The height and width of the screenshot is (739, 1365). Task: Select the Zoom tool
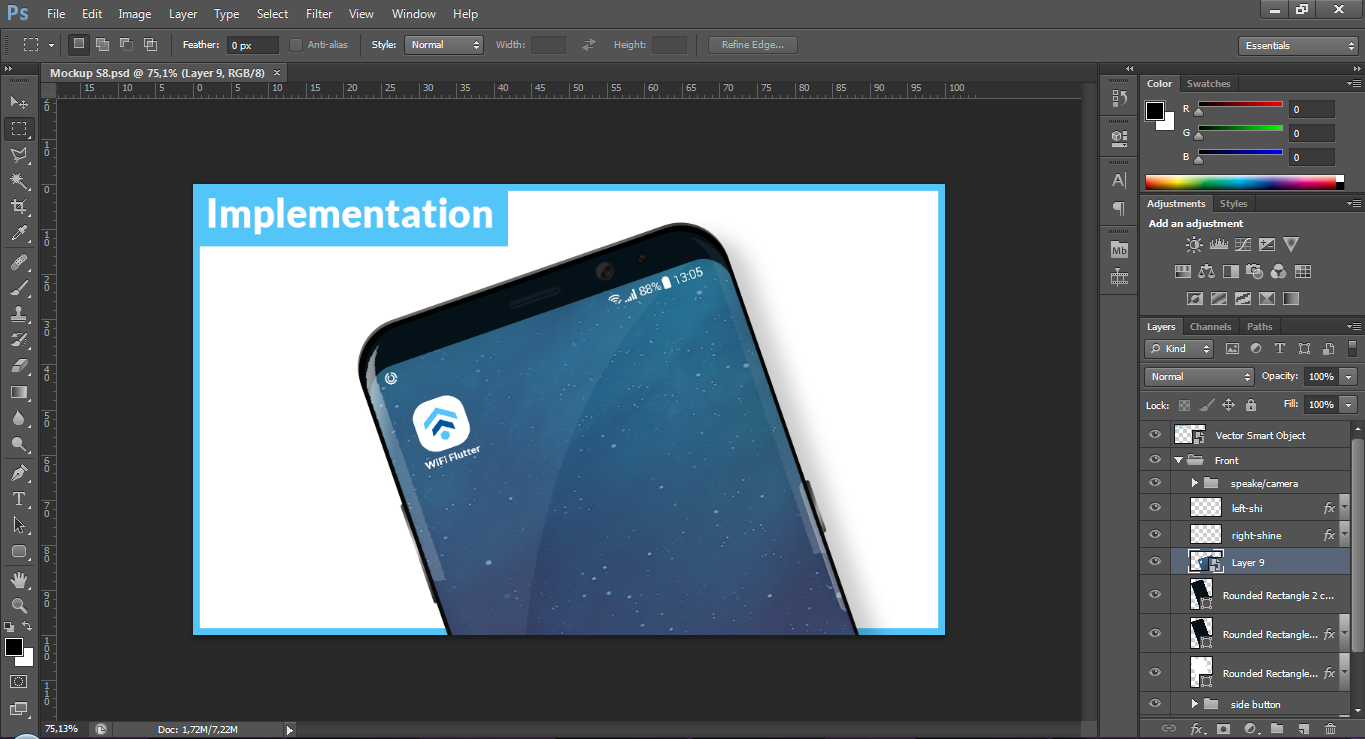(19, 605)
